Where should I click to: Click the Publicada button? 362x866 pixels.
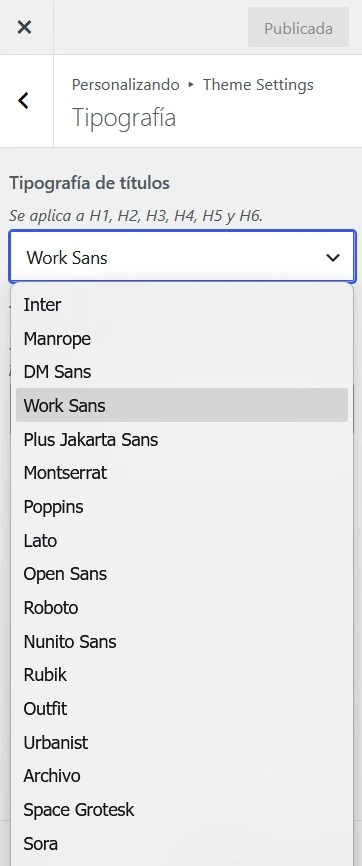tap(298, 28)
